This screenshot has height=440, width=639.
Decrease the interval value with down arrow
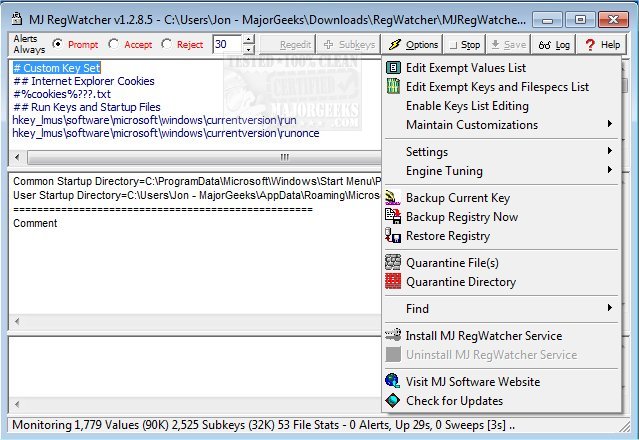pos(249,50)
